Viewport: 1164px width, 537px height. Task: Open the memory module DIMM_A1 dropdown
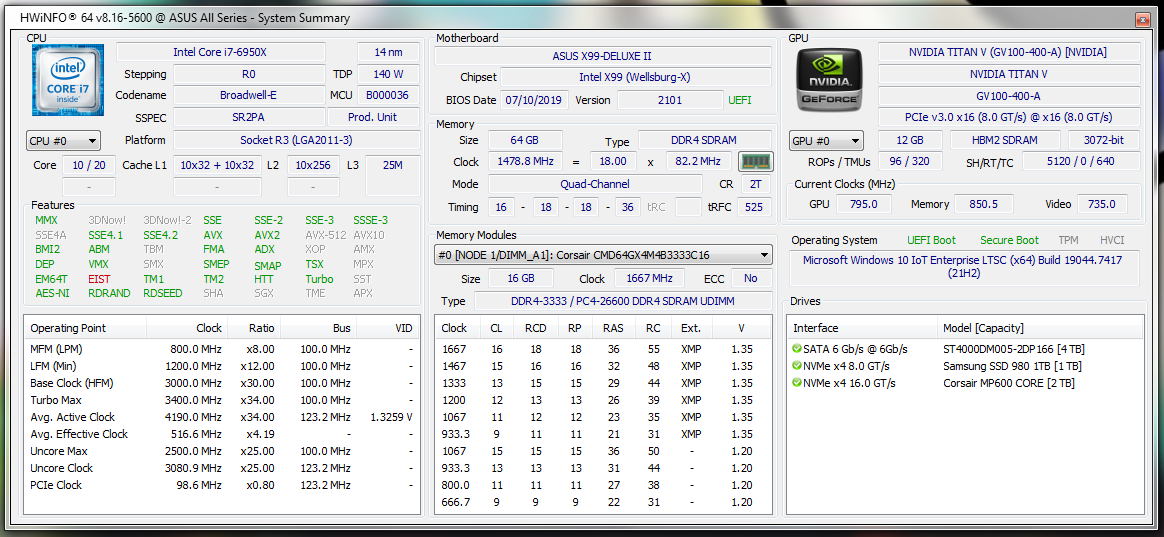[x=603, y=256]
